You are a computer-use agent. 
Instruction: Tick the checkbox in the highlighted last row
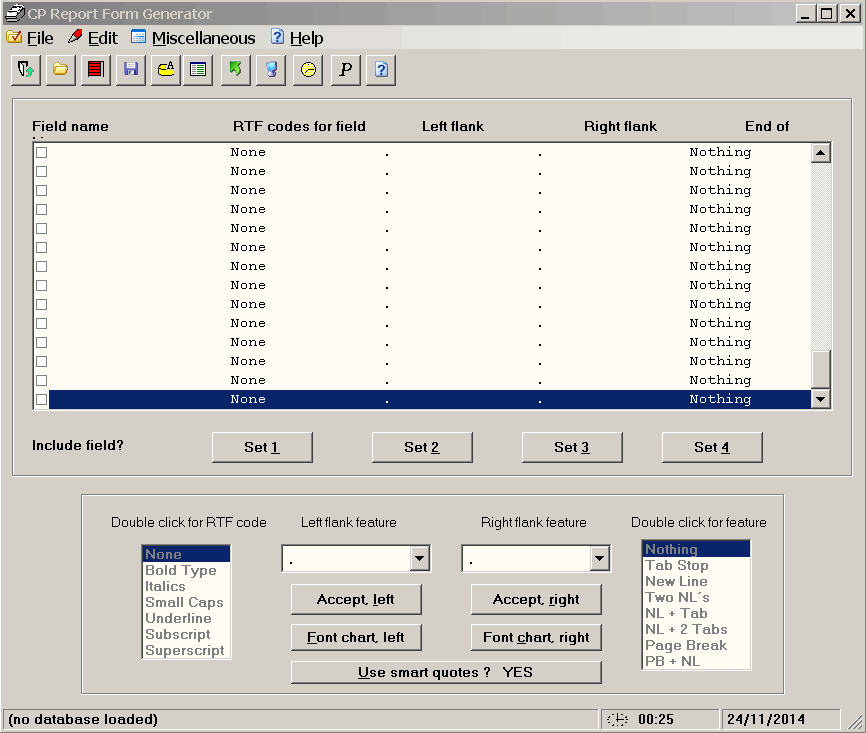coord(42,400)
